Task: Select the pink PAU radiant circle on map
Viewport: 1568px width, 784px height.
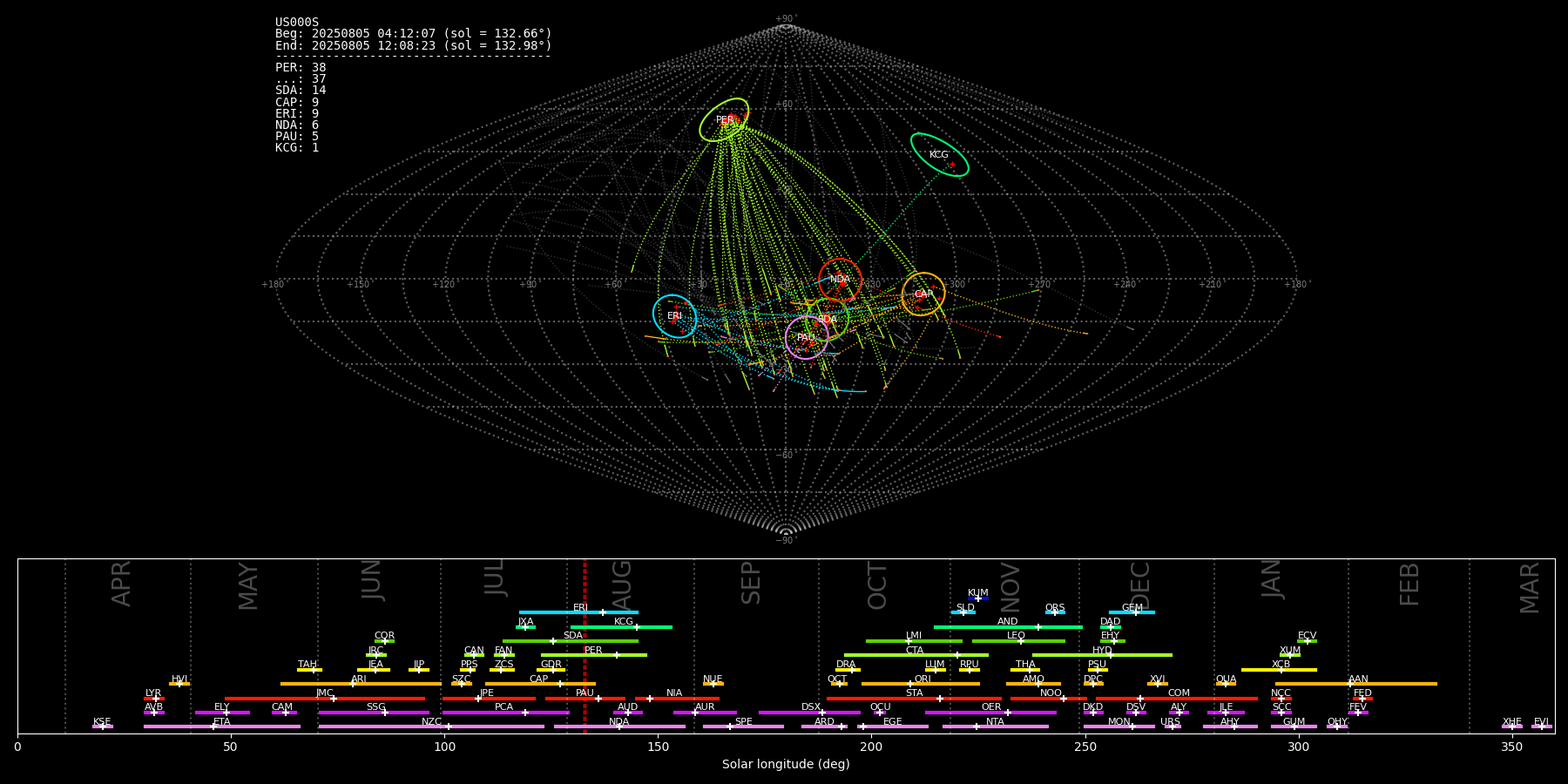Action: [x=807, y=337]
